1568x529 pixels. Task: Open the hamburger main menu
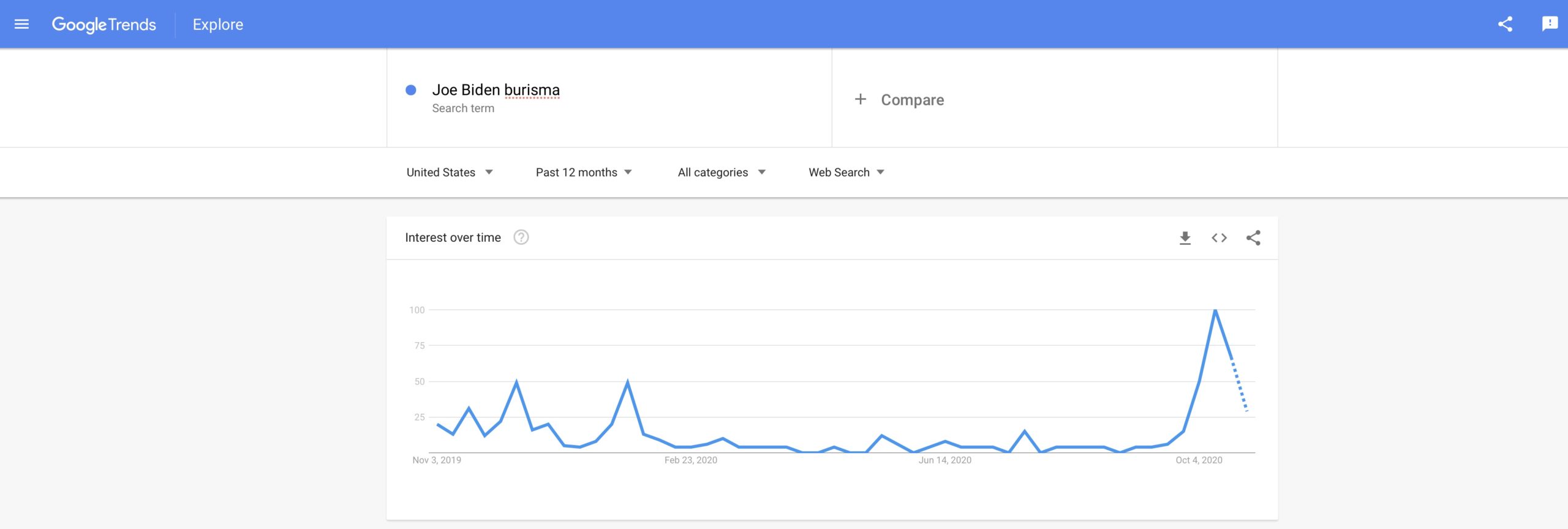tap(21, 24)
